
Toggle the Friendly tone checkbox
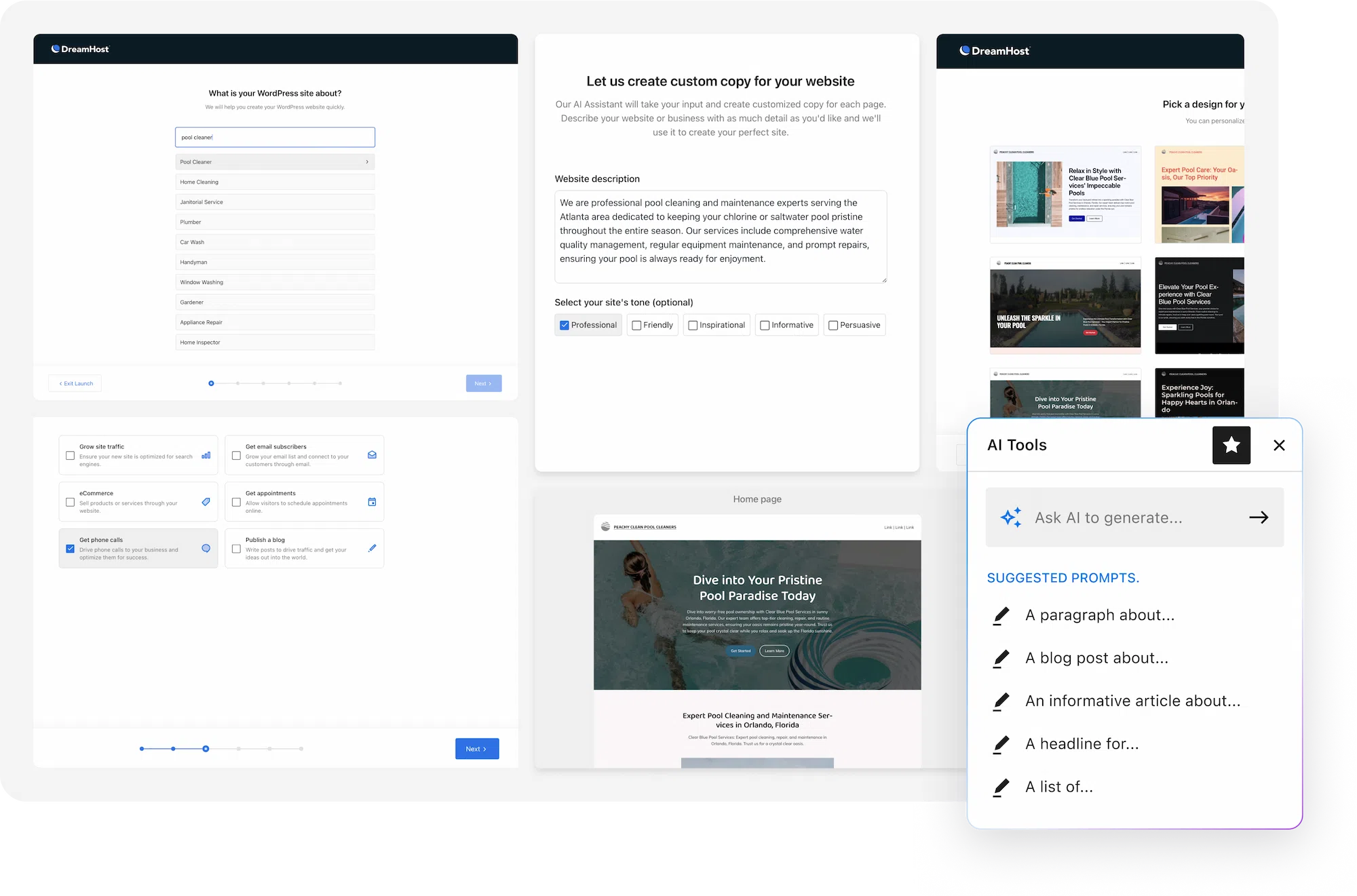(x=636, y=325)
